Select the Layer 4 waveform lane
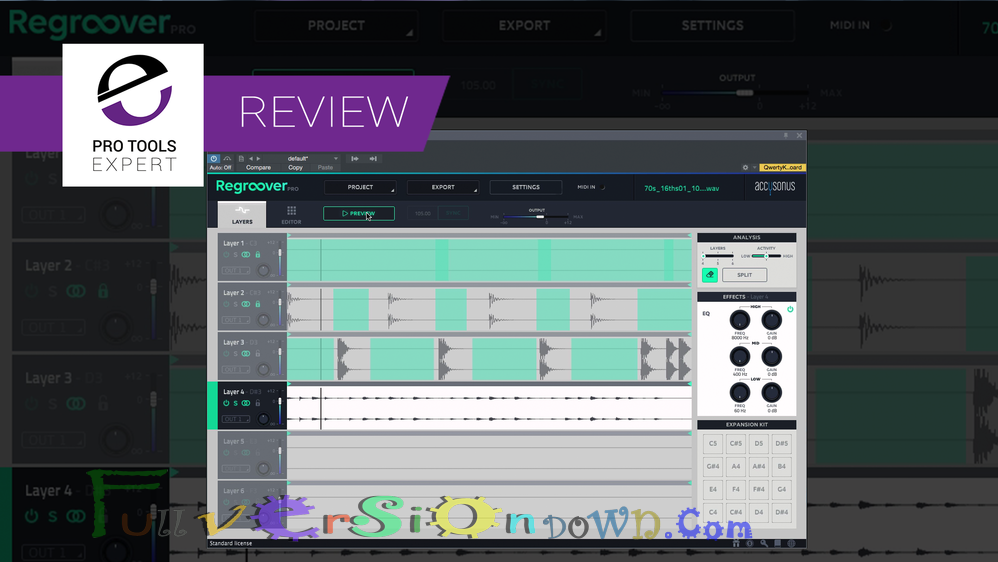This screenshot has height=562, width=998. (489, 407)
